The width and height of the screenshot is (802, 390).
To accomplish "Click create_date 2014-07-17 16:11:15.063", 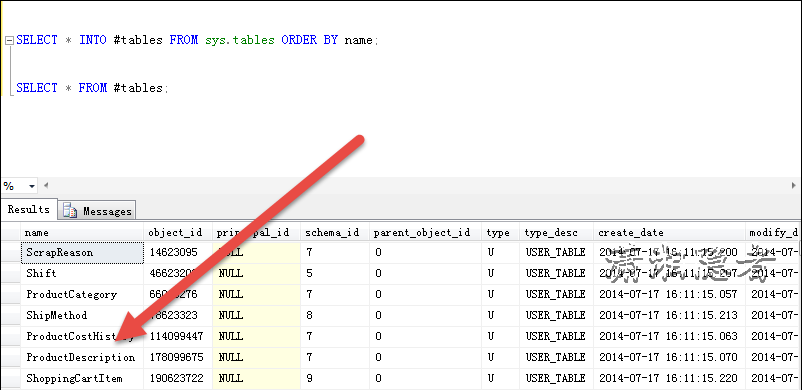I will pos(670,336).
